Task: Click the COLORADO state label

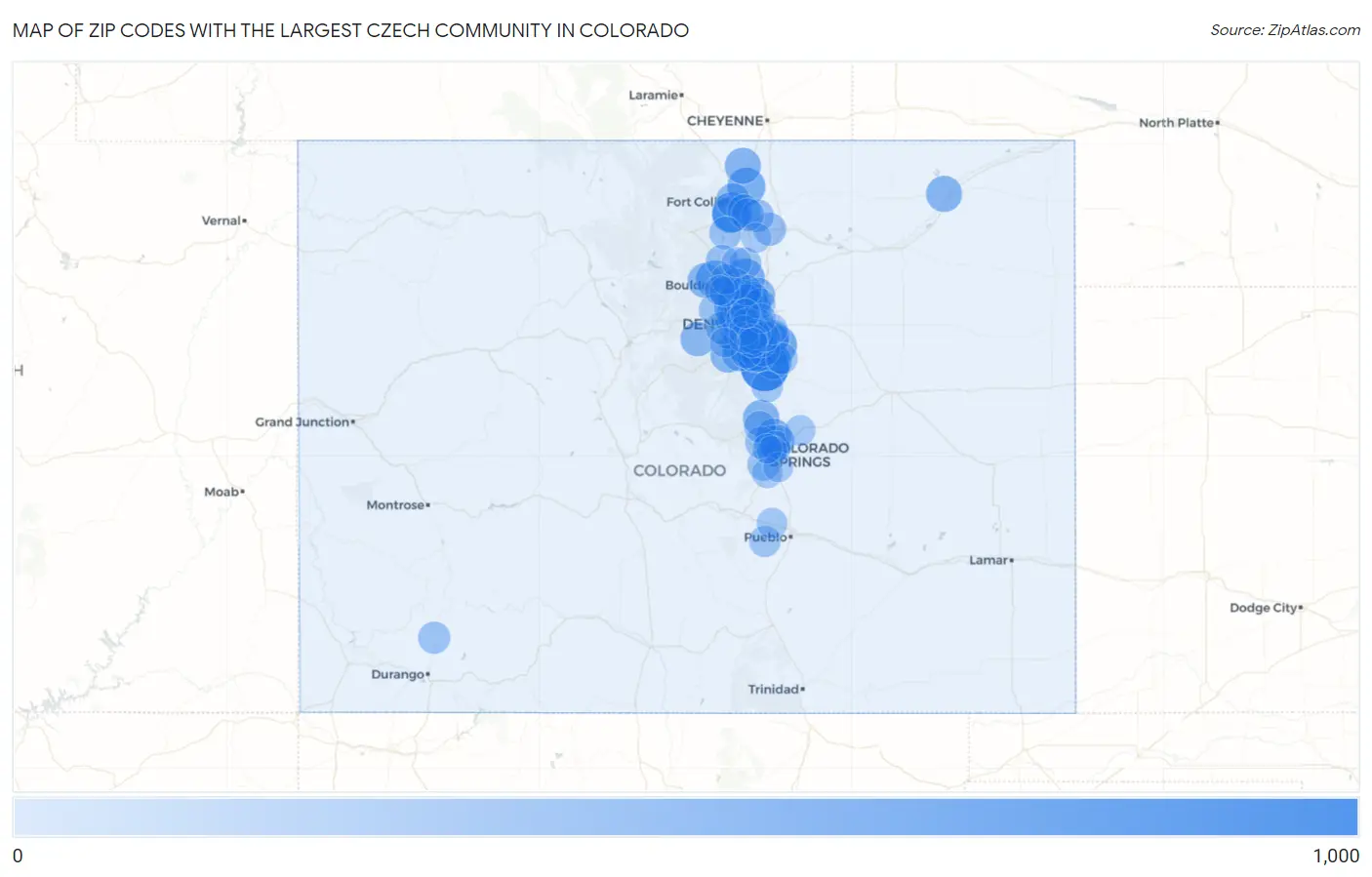Action: pos(679,470)
